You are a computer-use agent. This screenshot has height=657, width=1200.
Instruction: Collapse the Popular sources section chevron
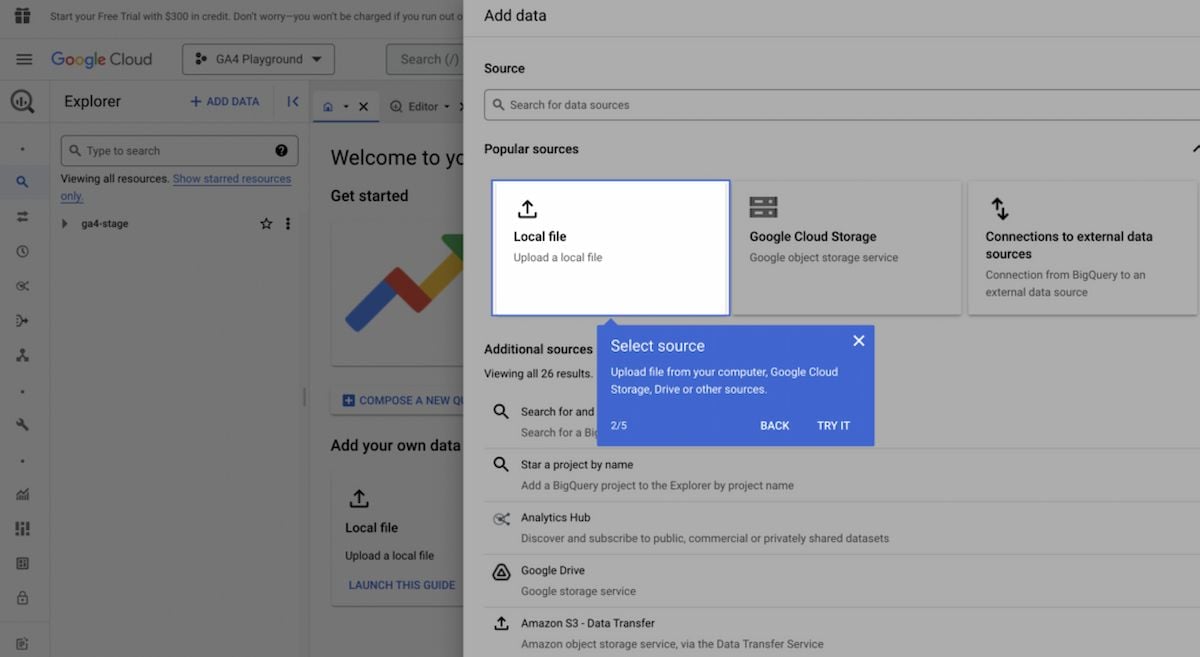pyautogui.click(x=1195, y=149)
